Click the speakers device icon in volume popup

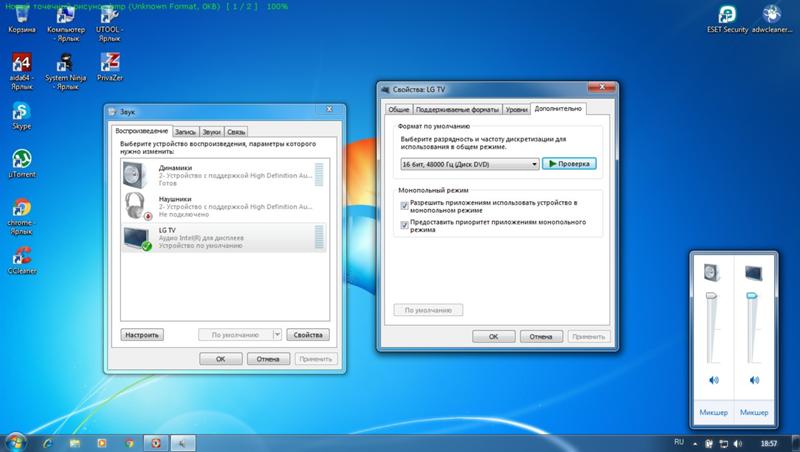[x=712, y=273]
